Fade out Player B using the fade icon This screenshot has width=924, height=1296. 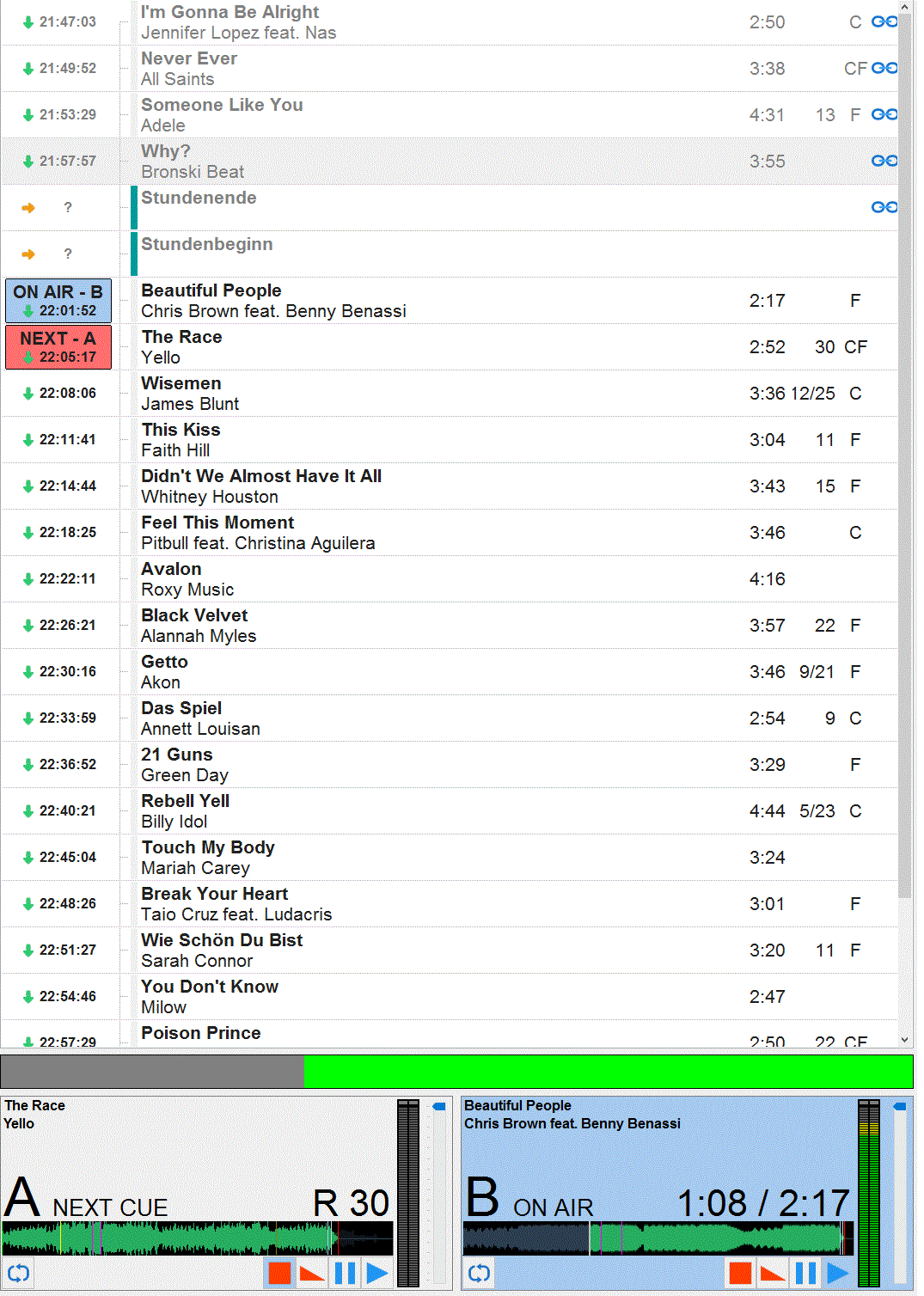coord(773,1272)
